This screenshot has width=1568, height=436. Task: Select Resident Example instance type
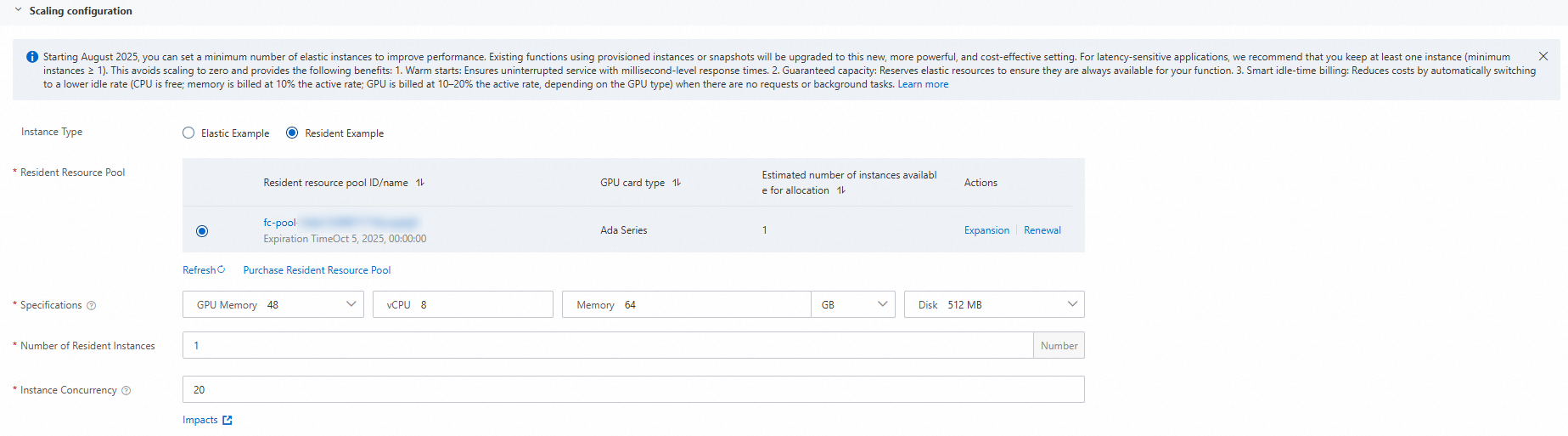pyautogui.click(x=292, y=133)
